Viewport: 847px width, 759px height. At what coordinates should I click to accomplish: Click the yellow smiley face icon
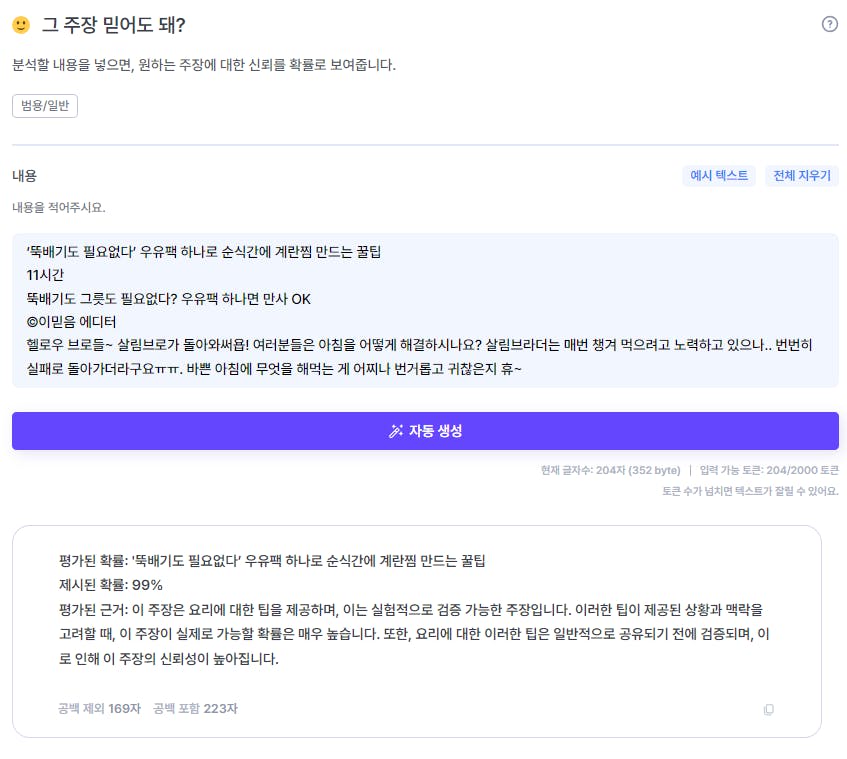pos(21,25)
